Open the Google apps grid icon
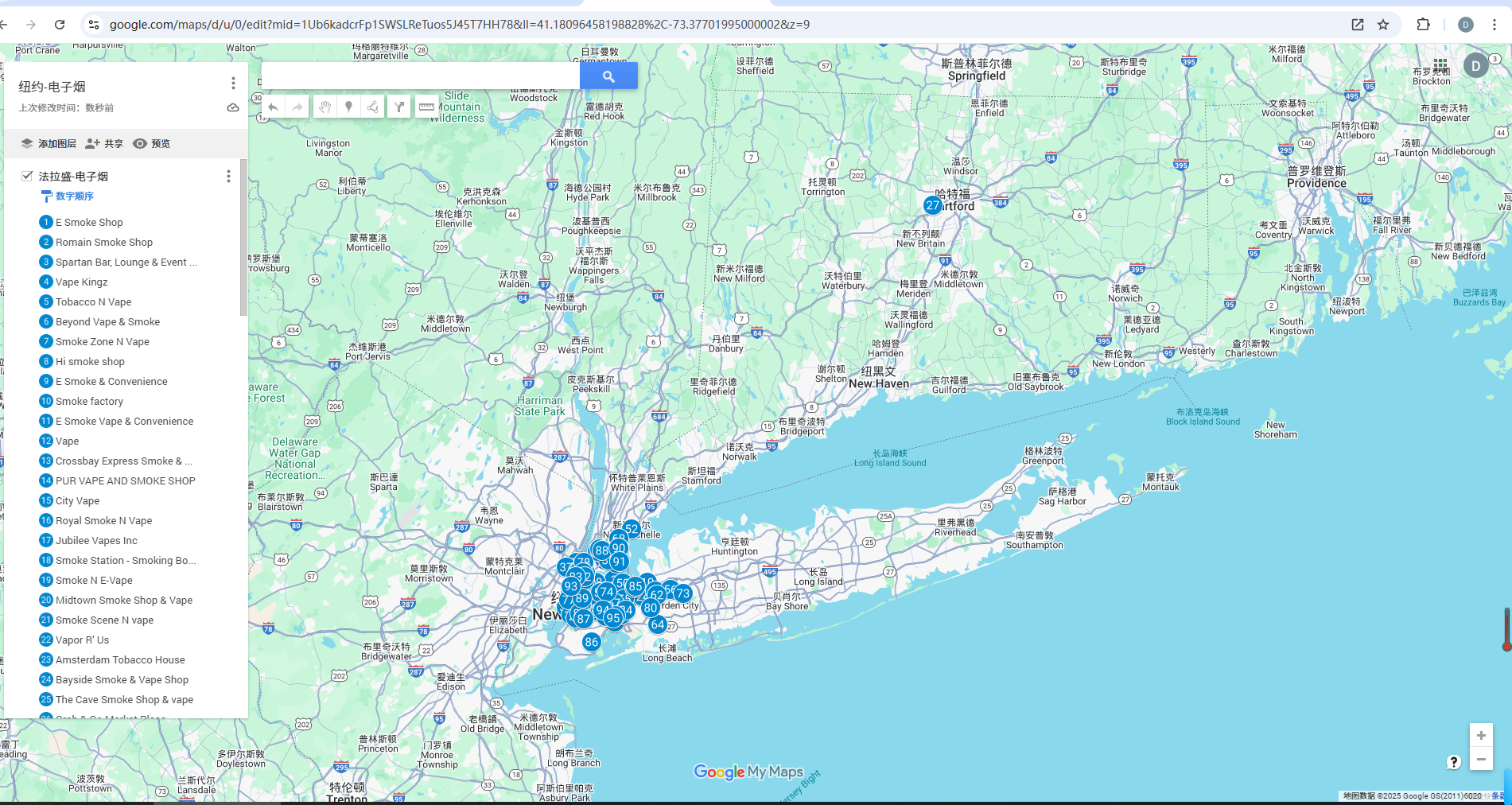 click(x=1440, y=64)
